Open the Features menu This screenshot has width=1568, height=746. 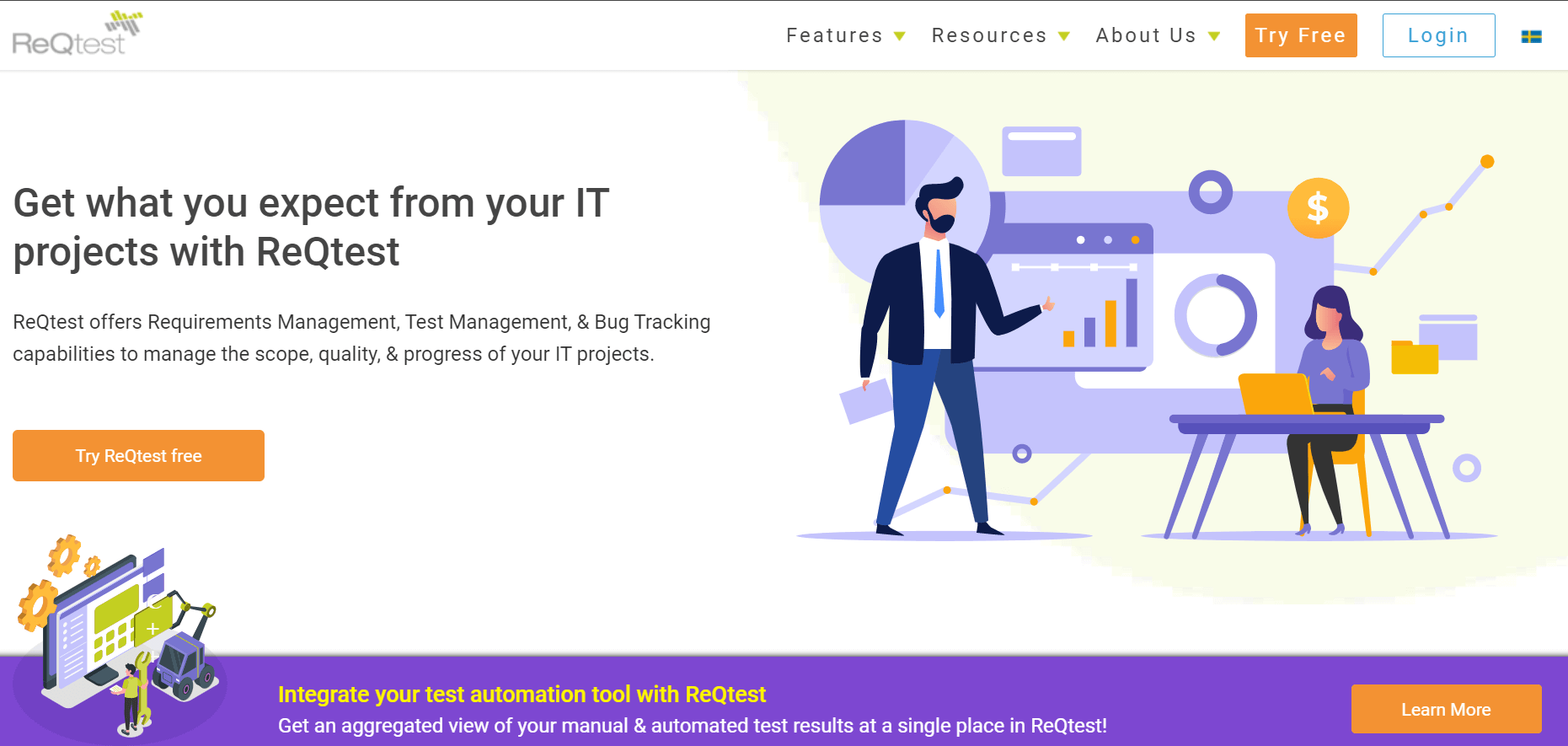pyautogui.click(x=834, y=35)
